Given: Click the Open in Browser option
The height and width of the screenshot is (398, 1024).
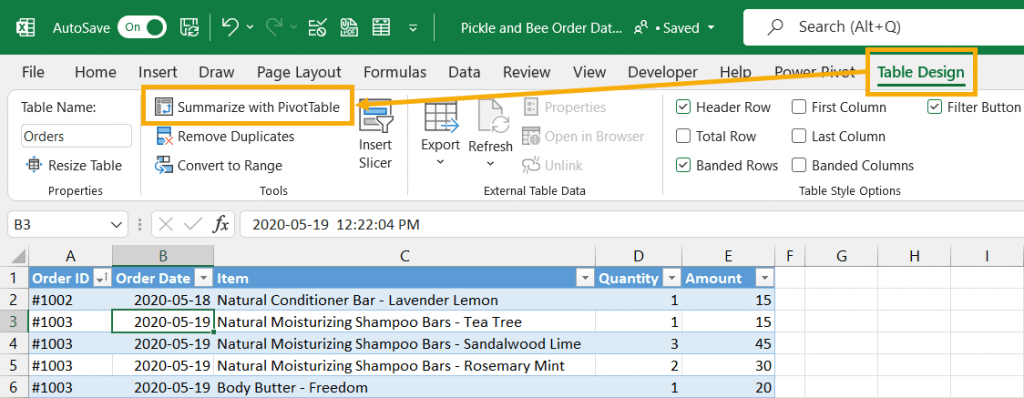Looking at the screenshot, I should pyautogui.click(x=583, y=137).
